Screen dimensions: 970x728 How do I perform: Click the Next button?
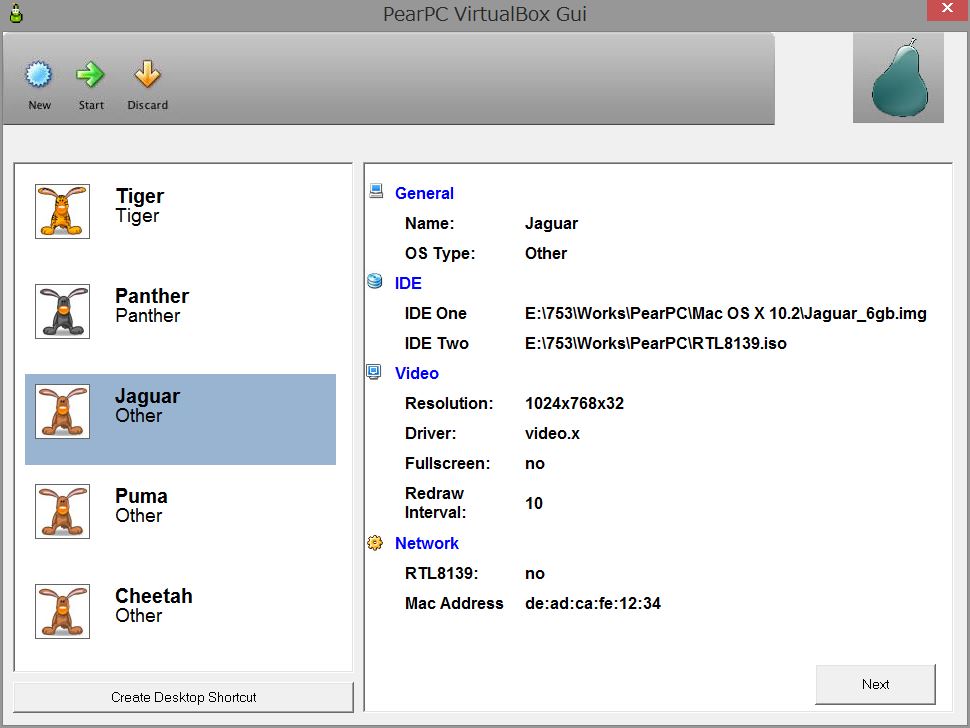pos(875,685)
